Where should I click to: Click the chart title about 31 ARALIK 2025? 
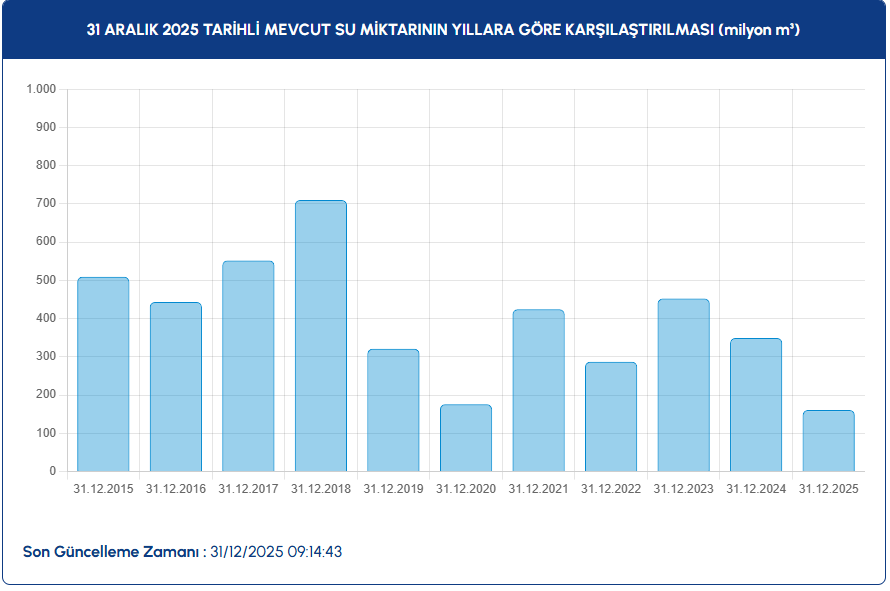pyautogui.click(x=444, y=31)
